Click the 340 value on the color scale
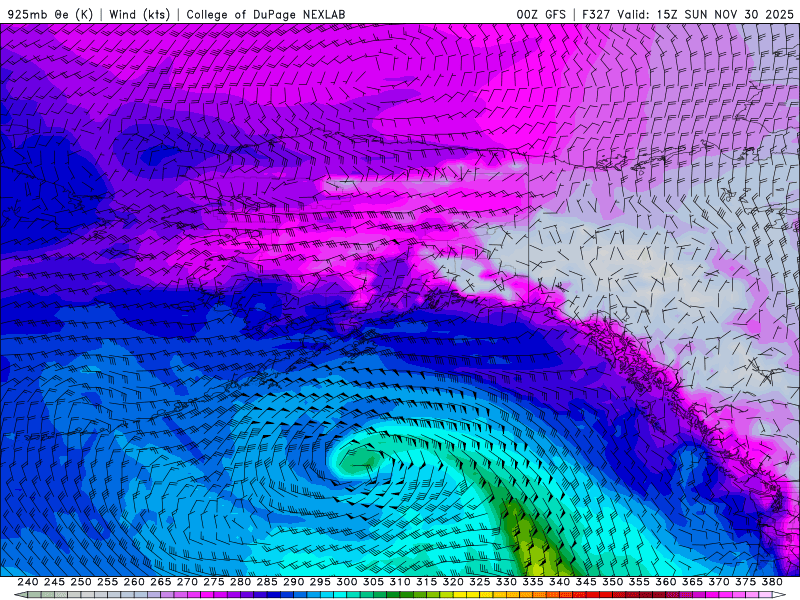The image size is (800, 600). point(559,582)
